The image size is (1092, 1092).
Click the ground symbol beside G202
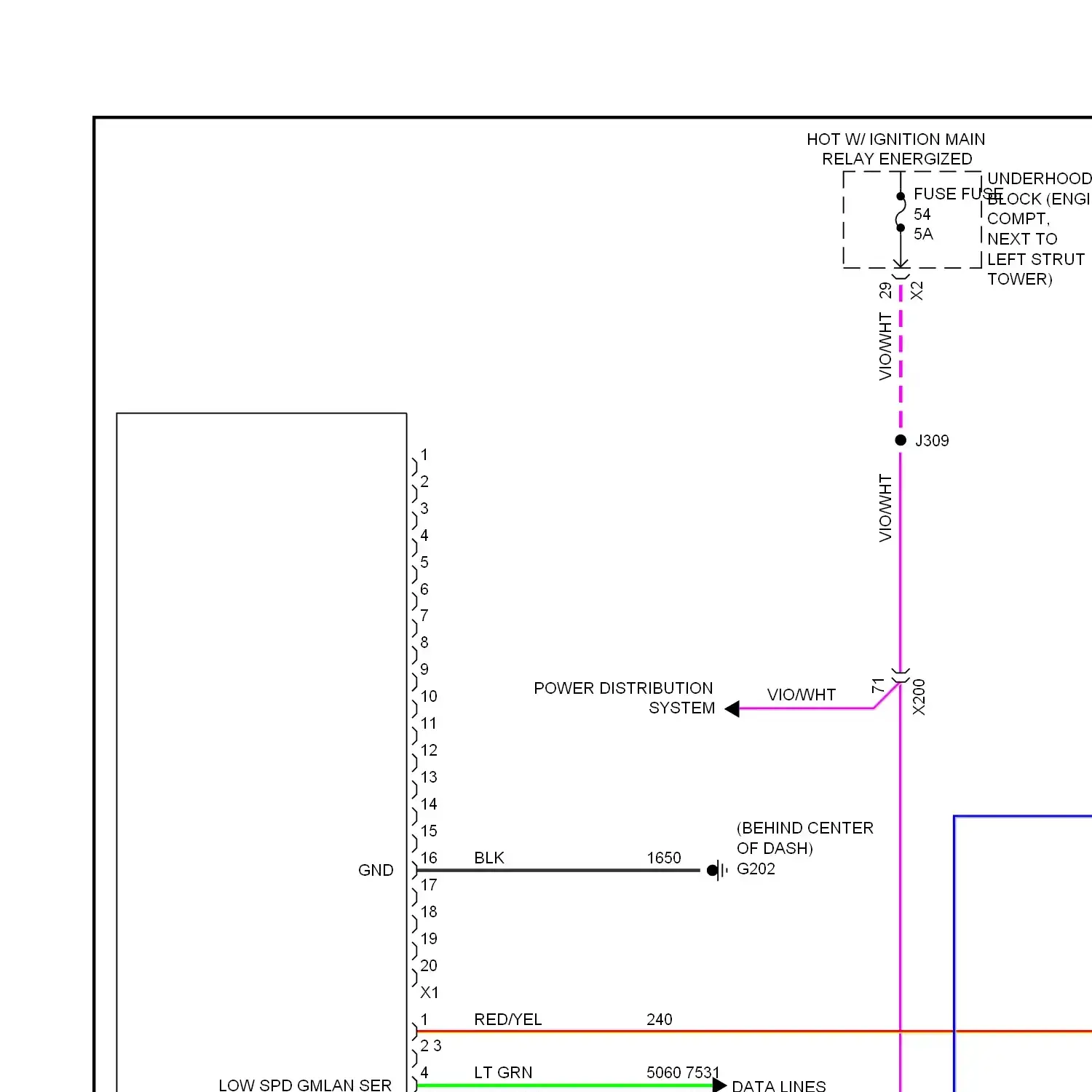717,870
